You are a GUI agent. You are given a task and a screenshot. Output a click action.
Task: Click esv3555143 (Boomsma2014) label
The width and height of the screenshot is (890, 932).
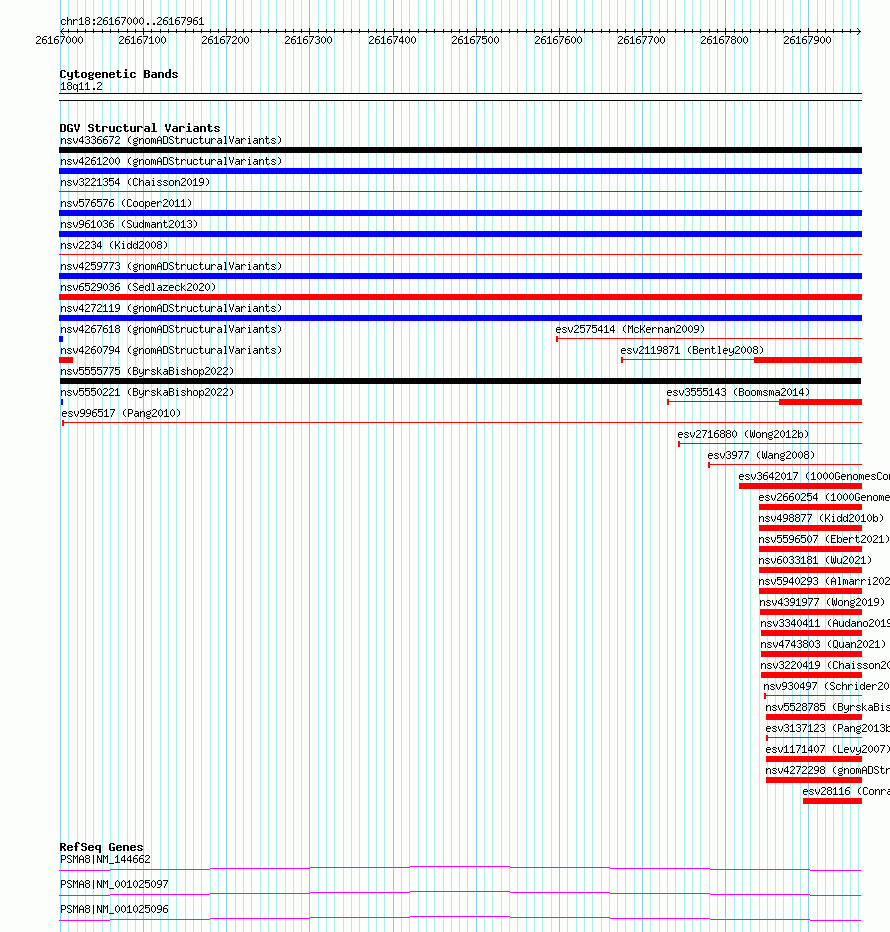[x=738, y=392]
